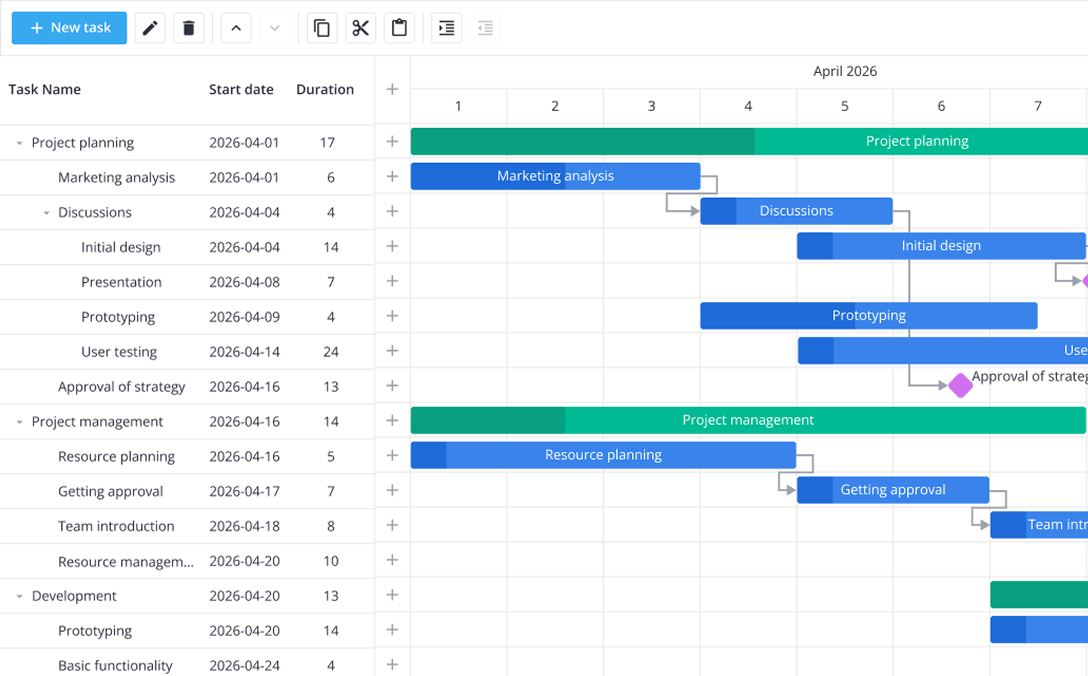This screenshot has width=1088, height=676.
Task: Click the plus icon in grid header
Action: pos(392,89)
